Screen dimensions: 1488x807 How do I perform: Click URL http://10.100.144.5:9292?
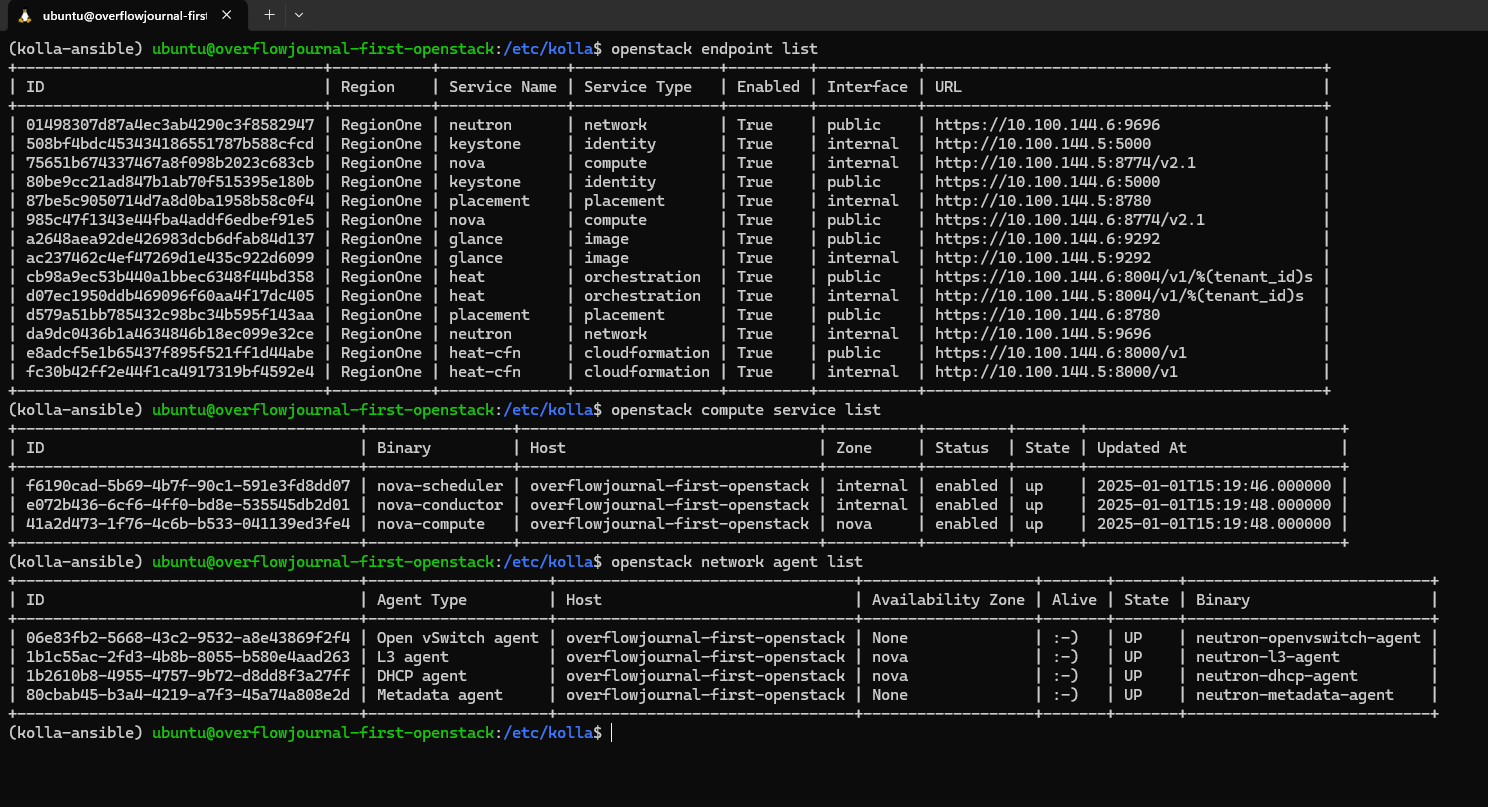(x=1043, y=258)
